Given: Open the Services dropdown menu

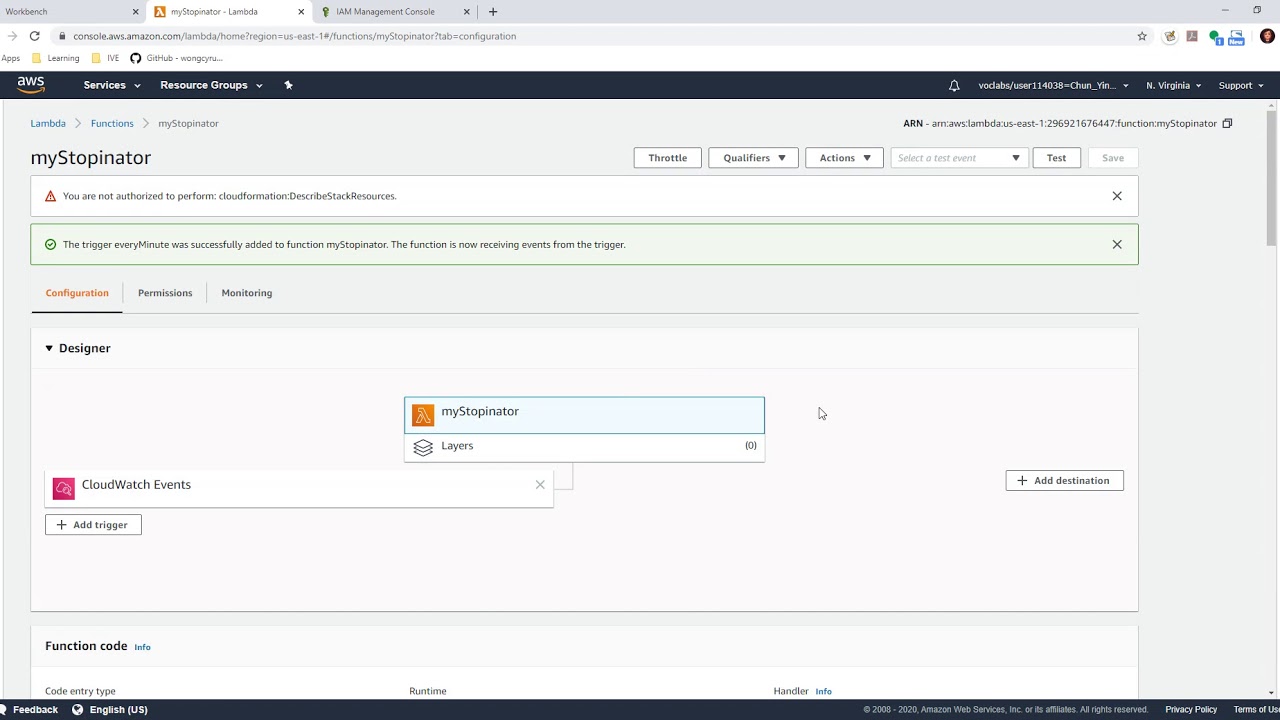Looking at the screenshot, I should coord(111,85).
